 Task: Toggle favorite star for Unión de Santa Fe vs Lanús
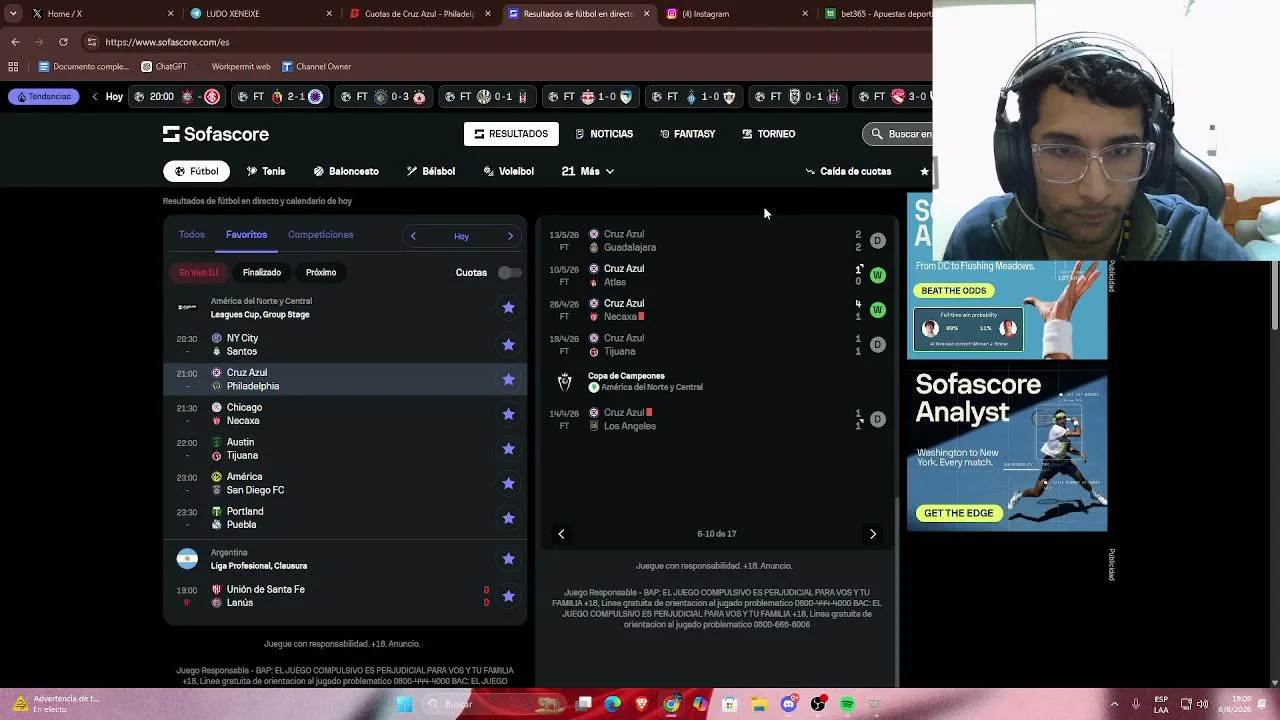pos(509,596)
